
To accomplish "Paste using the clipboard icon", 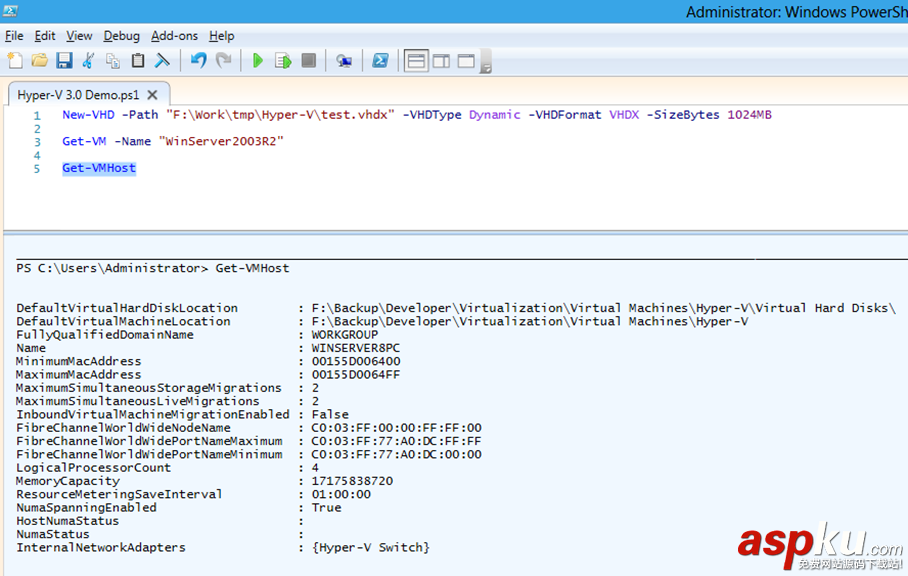I will point(138,61).
